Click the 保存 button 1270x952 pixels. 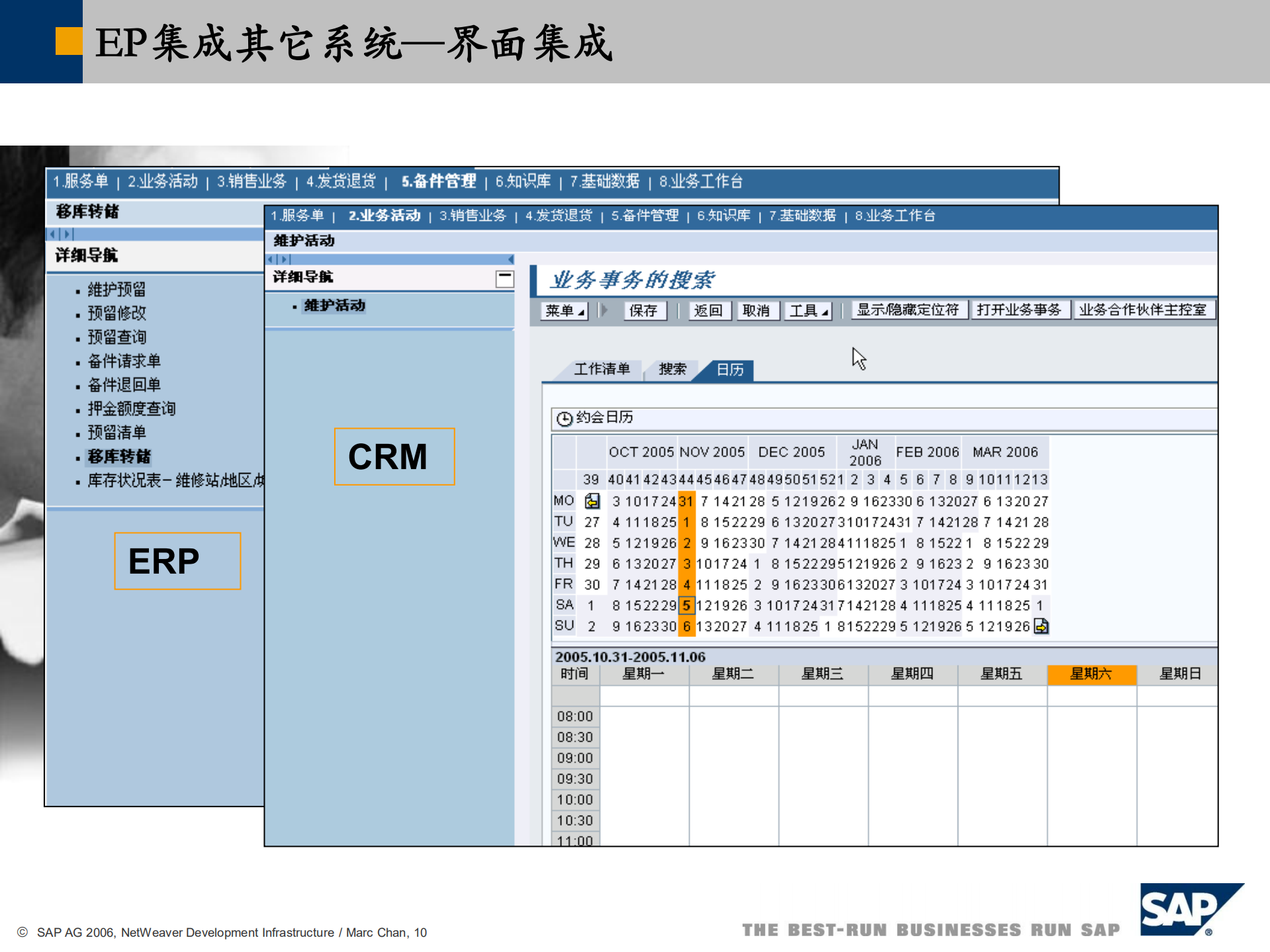click(644, 310)
